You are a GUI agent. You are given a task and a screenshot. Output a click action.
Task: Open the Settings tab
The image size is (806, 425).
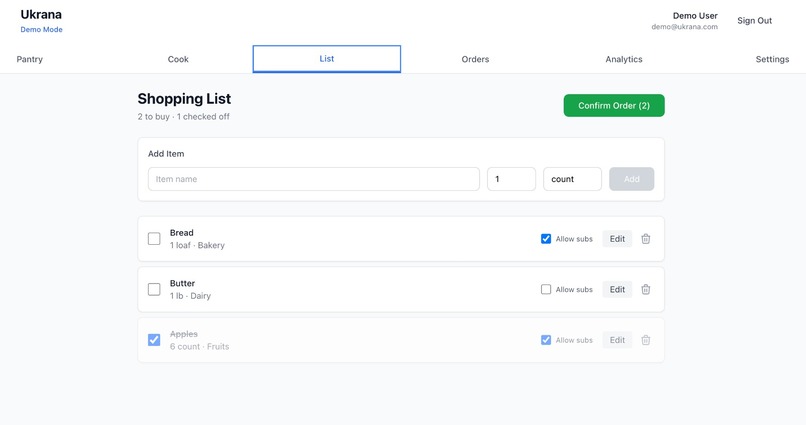(772, 59)
